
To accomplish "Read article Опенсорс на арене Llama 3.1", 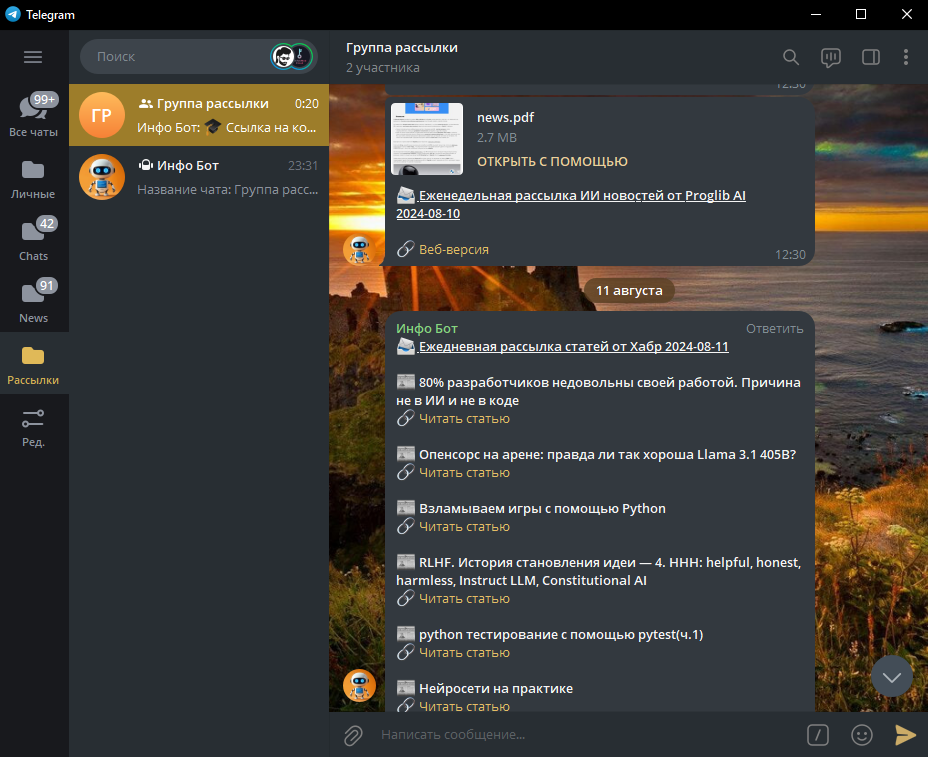I will tap(464, 473).
